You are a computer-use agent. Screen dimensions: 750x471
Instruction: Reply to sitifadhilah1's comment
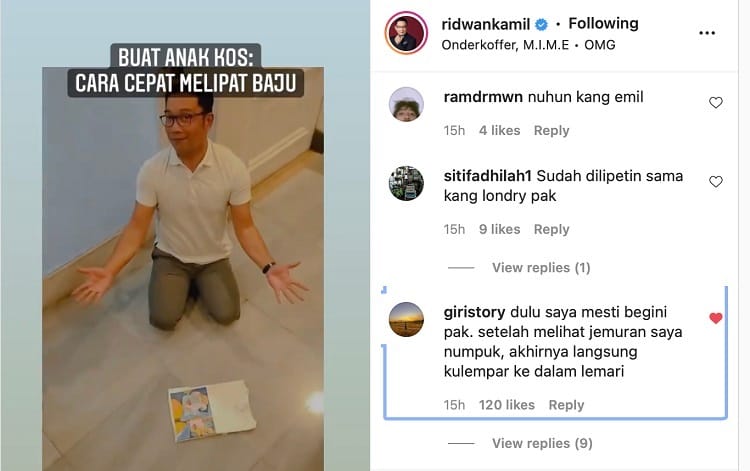(x=551, y=230)
